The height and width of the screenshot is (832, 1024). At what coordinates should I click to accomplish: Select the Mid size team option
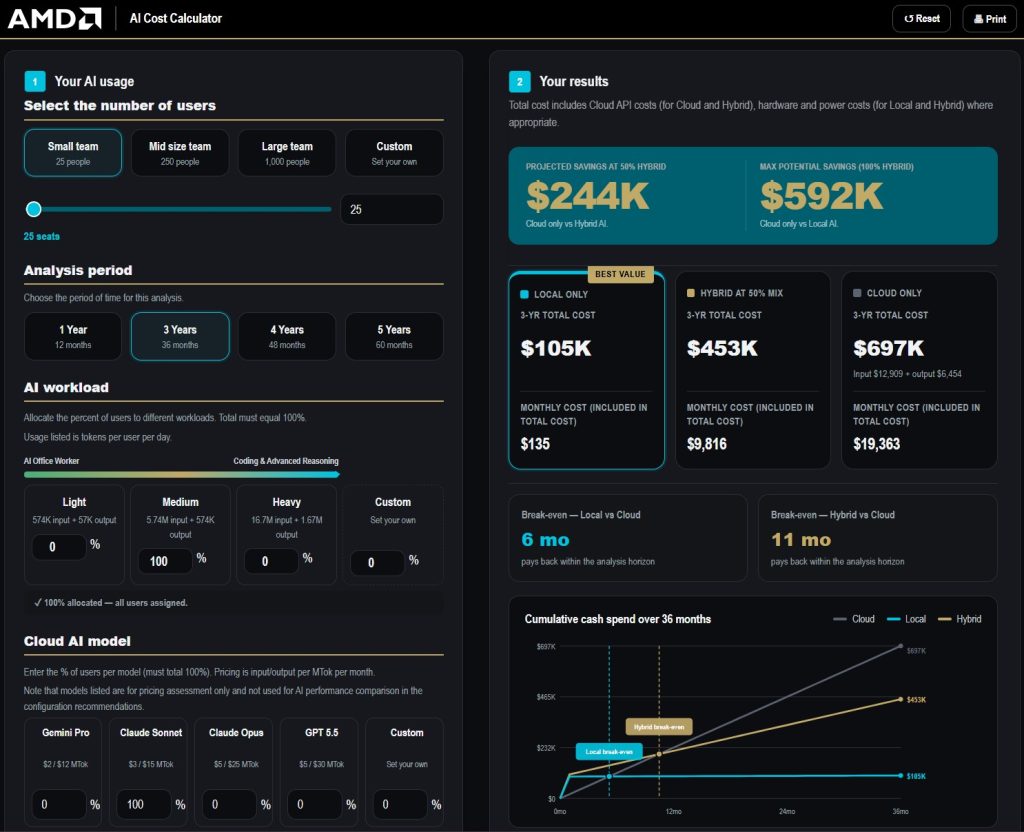point(180,153)
